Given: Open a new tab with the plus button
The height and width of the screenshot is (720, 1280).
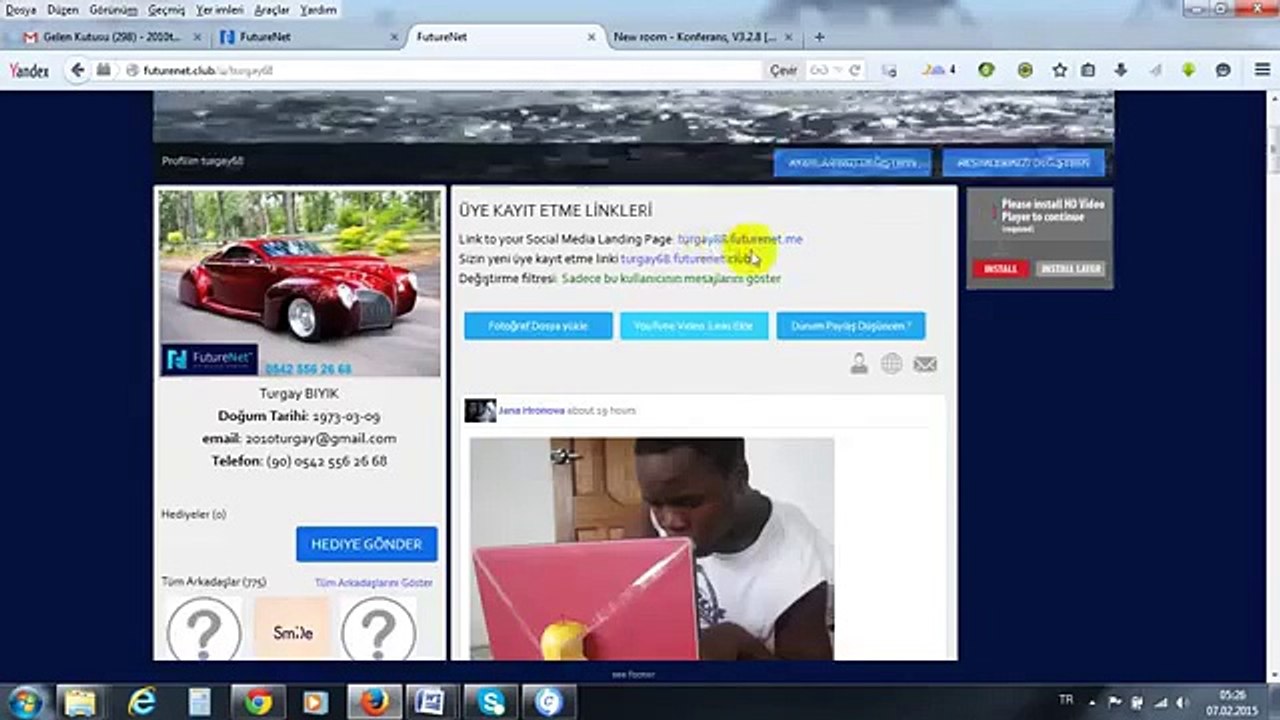Looking at the screenshot, I should [x=820, y=37].
